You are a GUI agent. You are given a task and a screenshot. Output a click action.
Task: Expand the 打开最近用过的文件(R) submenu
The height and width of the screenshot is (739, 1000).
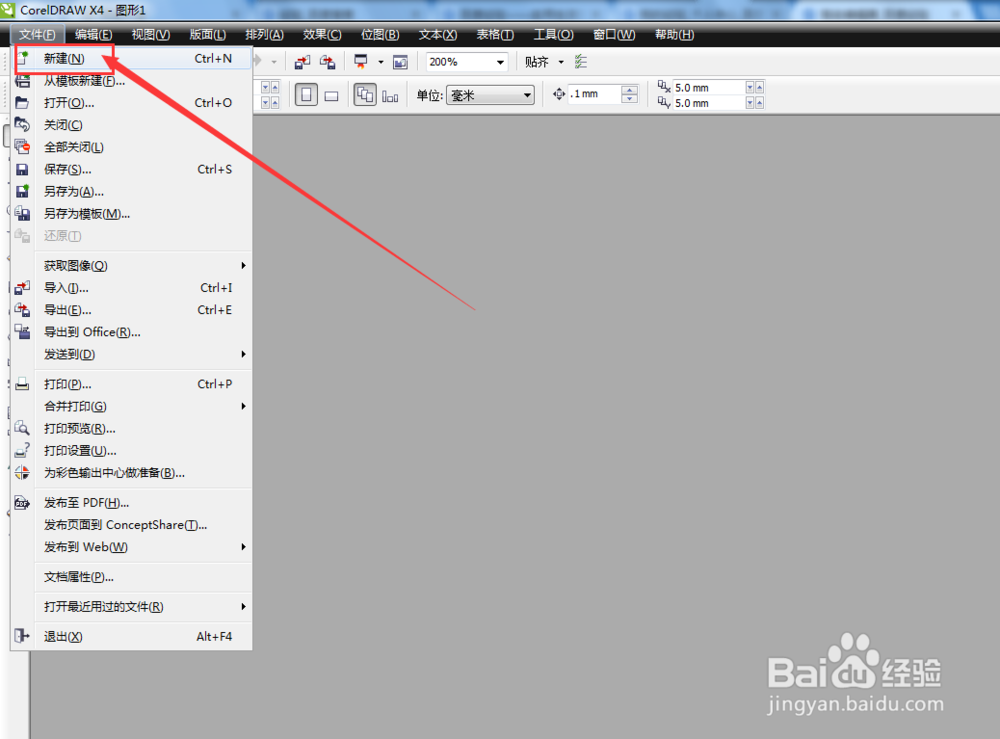tap(243, 606)
